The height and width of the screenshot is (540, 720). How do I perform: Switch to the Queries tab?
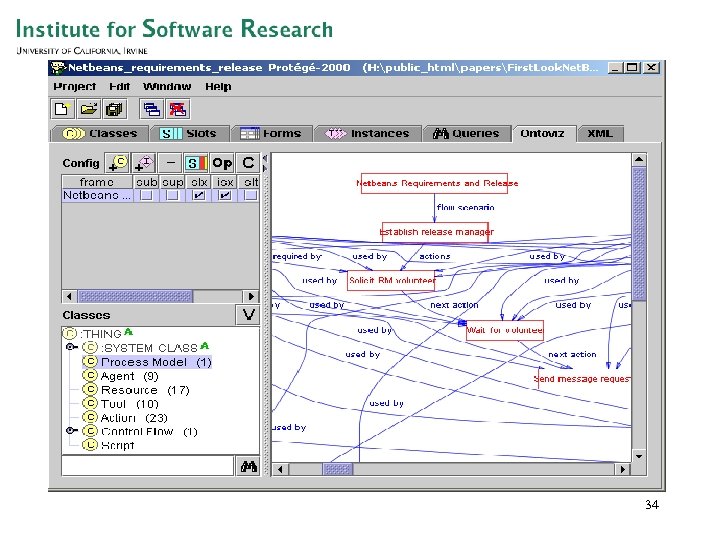tap(466, 134)
